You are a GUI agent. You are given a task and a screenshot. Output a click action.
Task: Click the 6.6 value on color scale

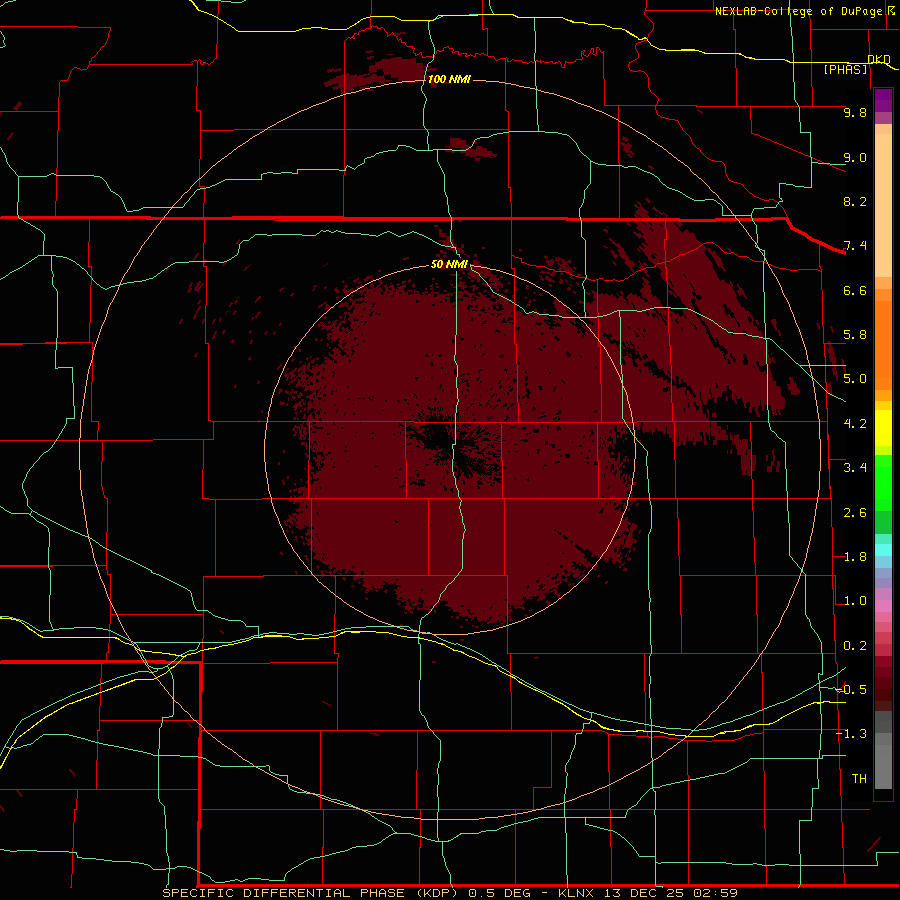coord(855,290)
